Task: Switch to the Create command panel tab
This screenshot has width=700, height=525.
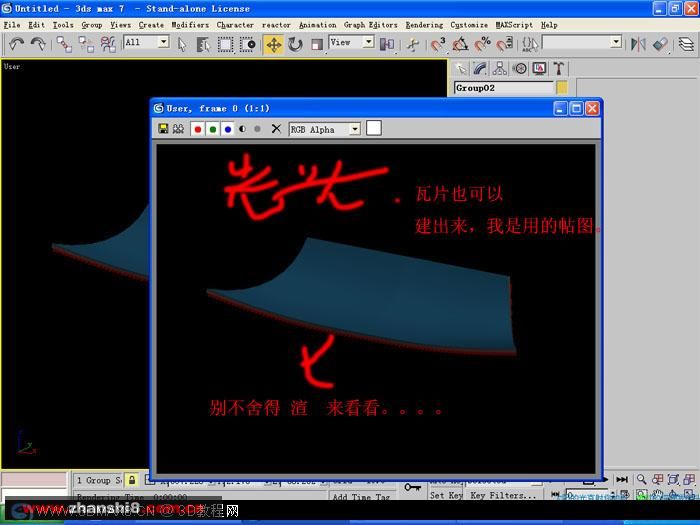Action: coord(460,68)
